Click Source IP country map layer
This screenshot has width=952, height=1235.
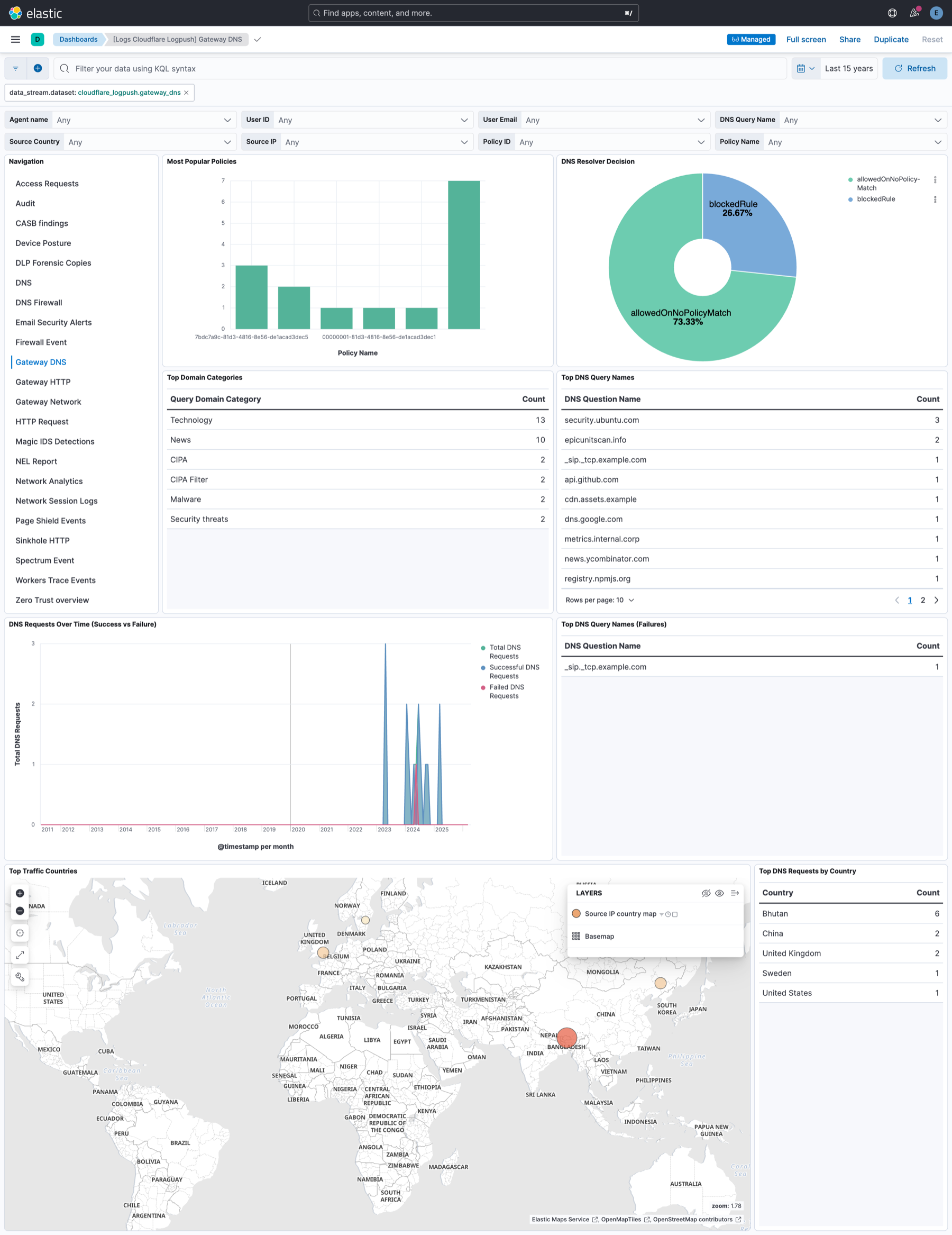[620, 914]
